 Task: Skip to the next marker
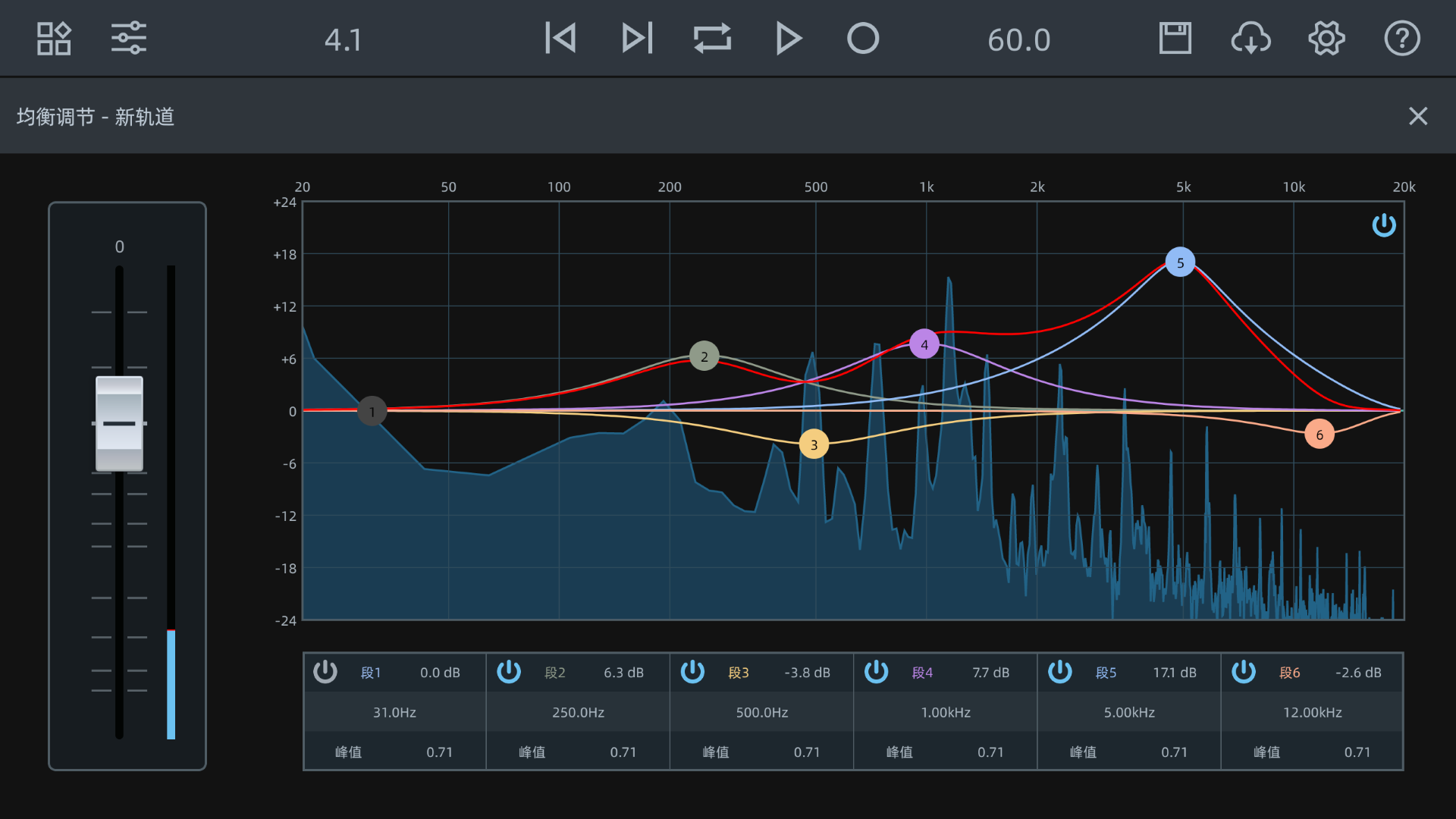coord(635,38)
